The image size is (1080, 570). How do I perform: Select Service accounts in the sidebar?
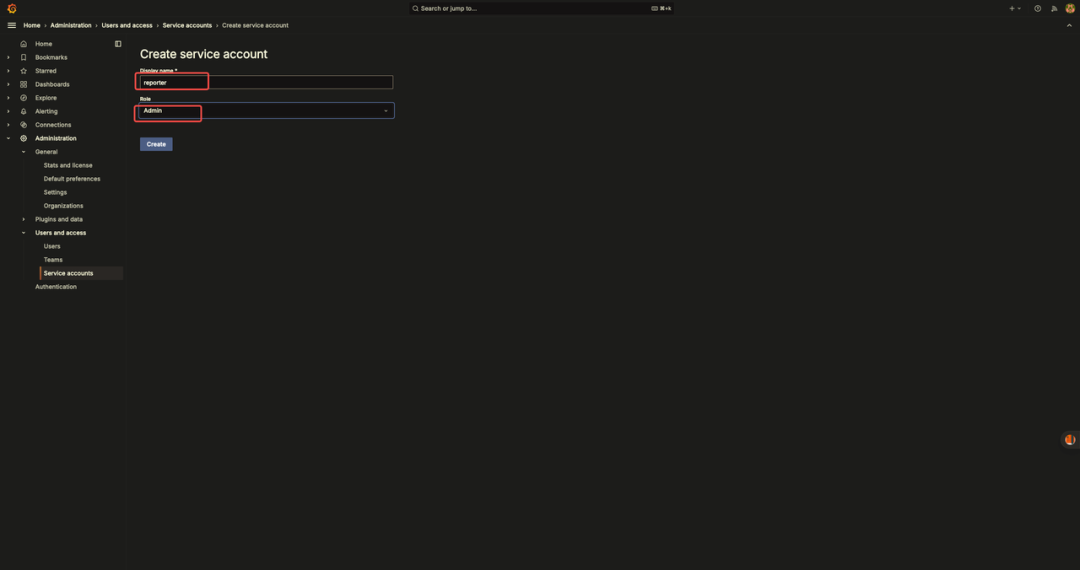click(x=68, y=273)
